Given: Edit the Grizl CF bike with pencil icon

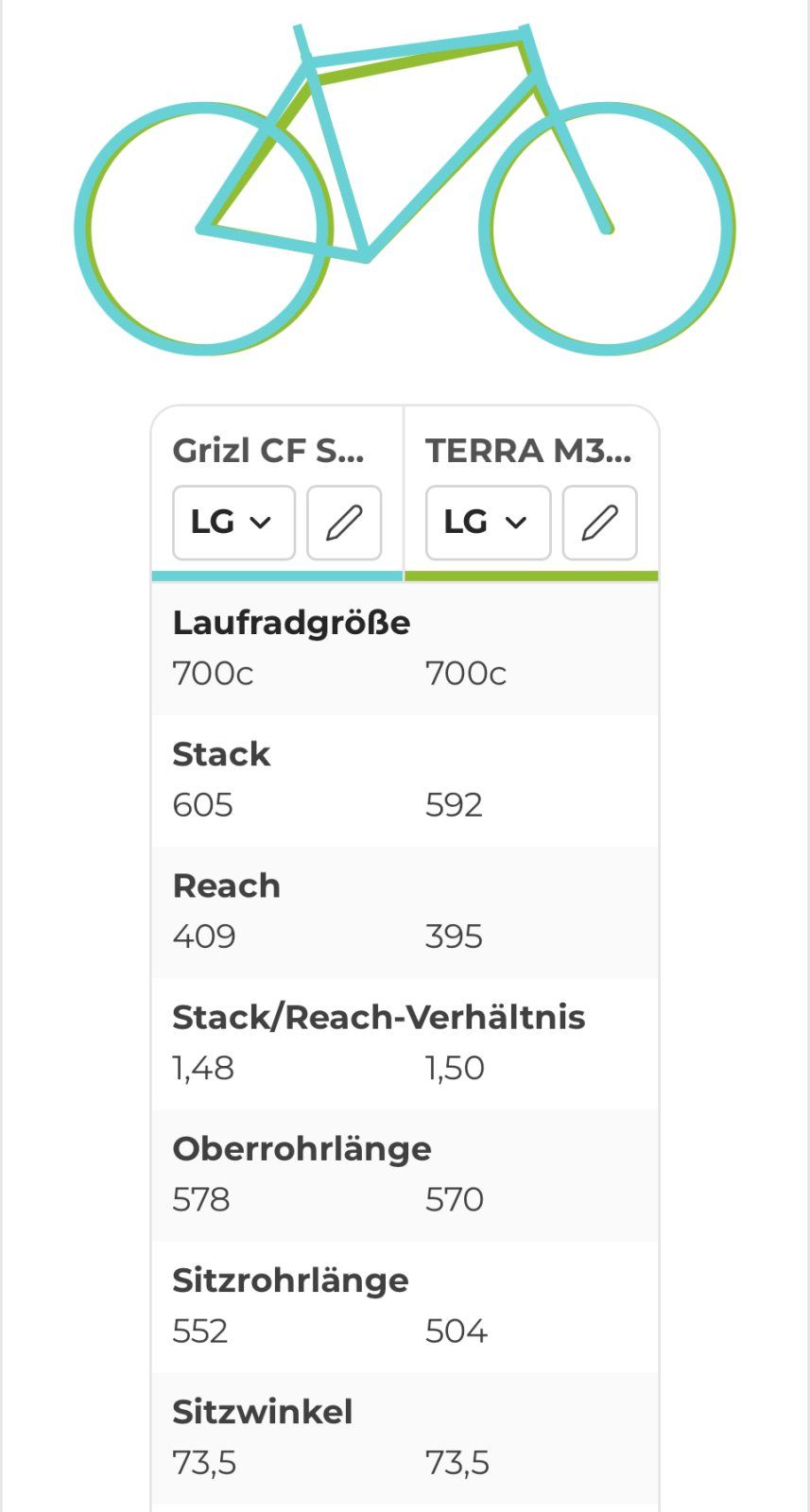Looking at the screenshot, I should tap(344, 523).
